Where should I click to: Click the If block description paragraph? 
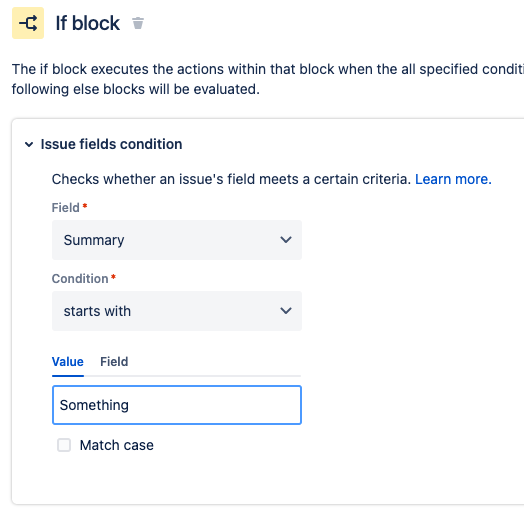coord(268,79)
